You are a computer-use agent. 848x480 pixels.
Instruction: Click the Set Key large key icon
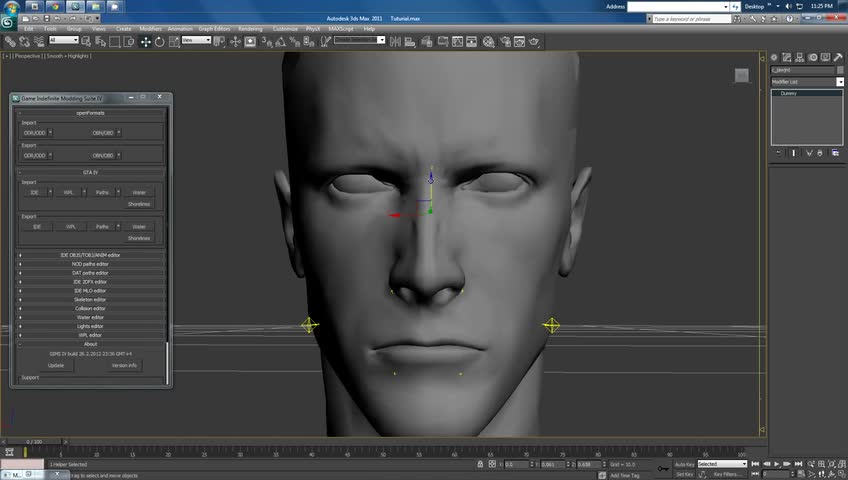(x=662, y=467)
